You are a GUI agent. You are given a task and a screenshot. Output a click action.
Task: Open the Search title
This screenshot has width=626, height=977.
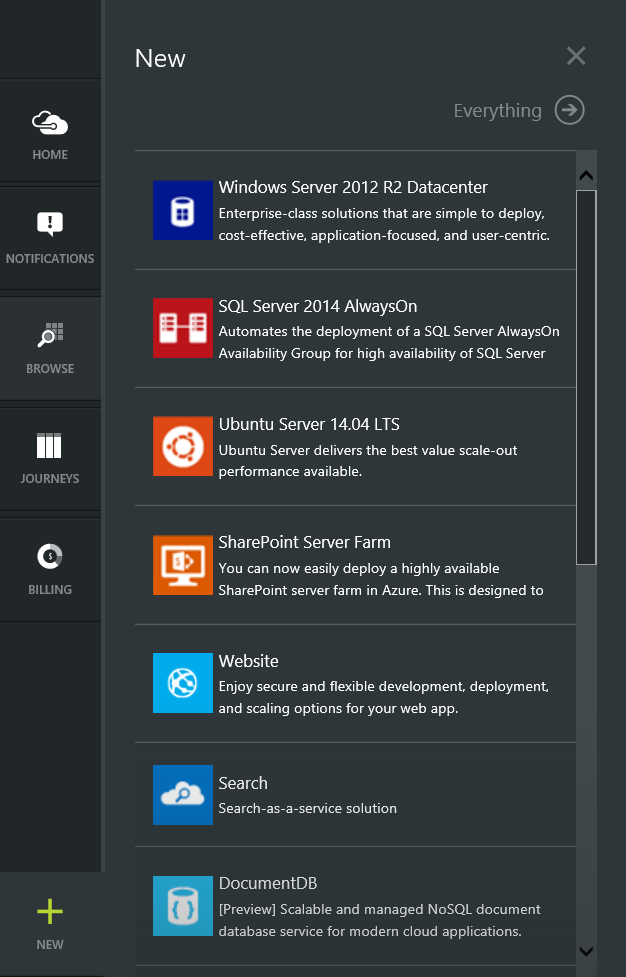click(243, 783)
